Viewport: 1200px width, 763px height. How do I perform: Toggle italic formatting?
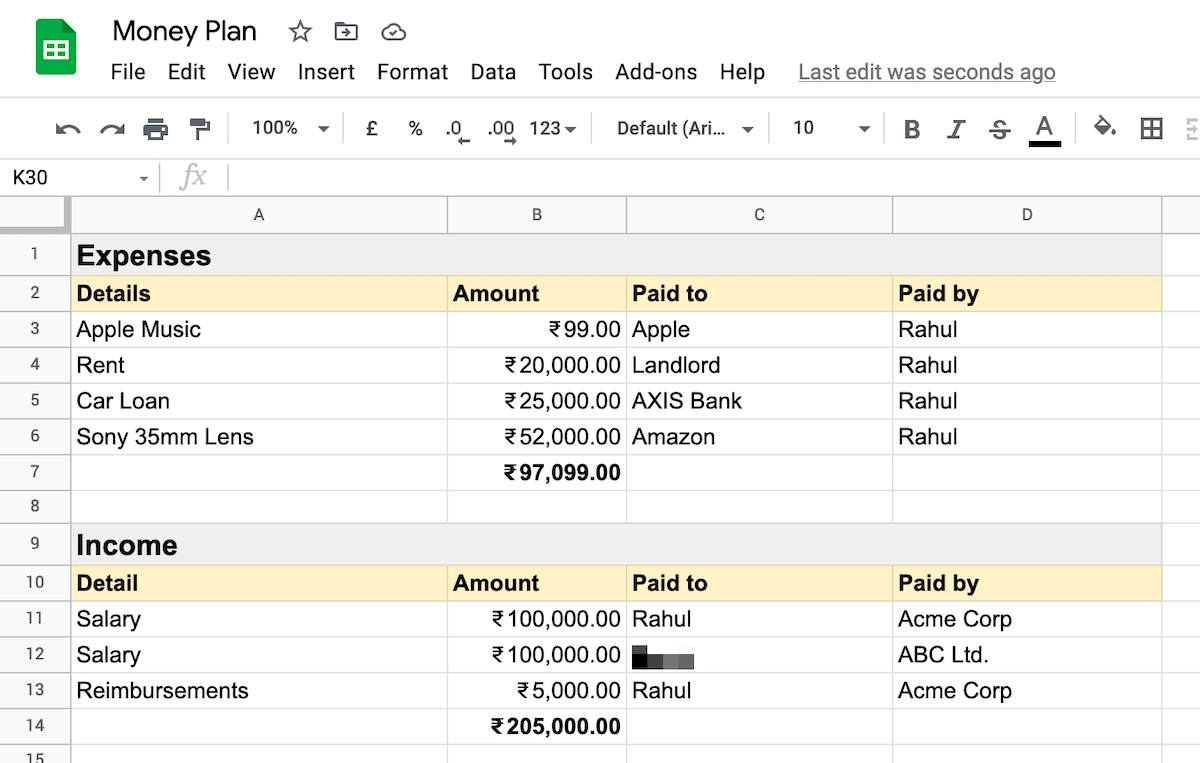(x=956, y=129)
